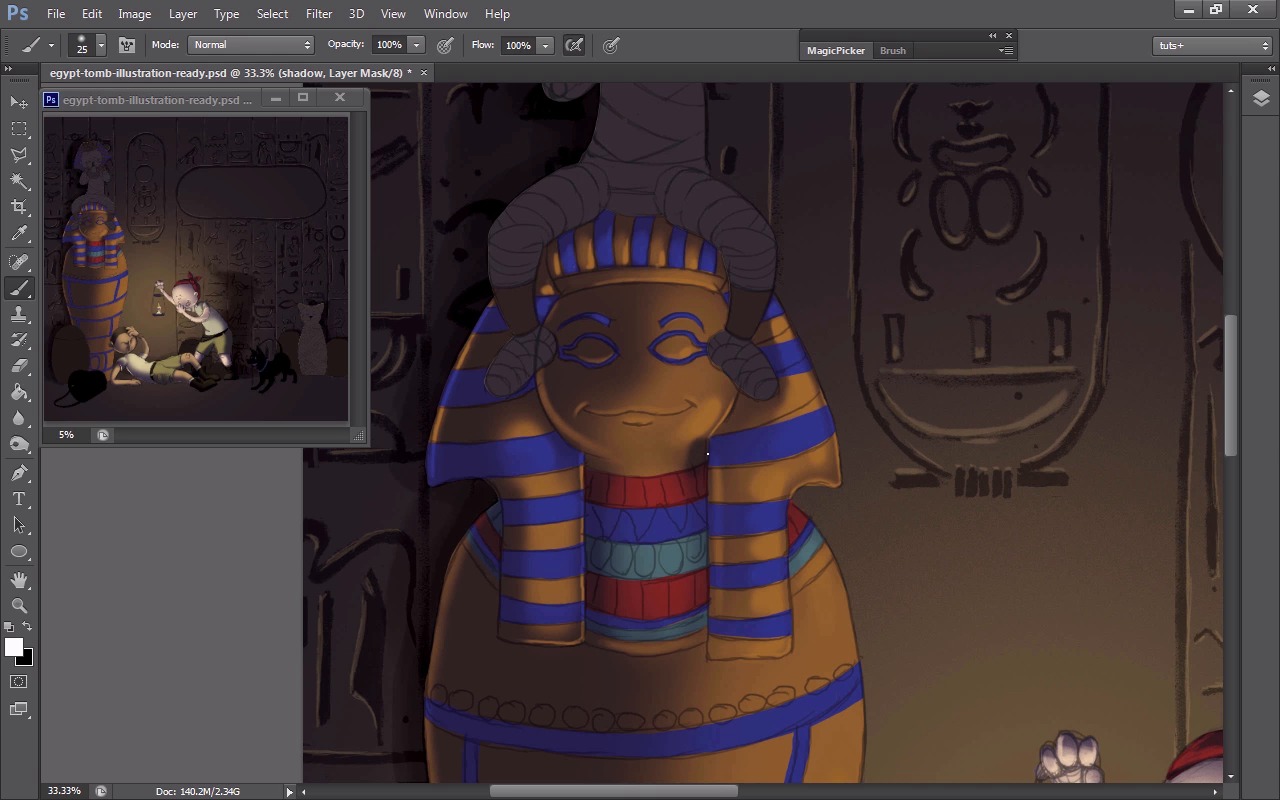This screenshot has width=1280, height=800.
Task: Select the Clone Stamp tool
Action: tap(19, 314)
